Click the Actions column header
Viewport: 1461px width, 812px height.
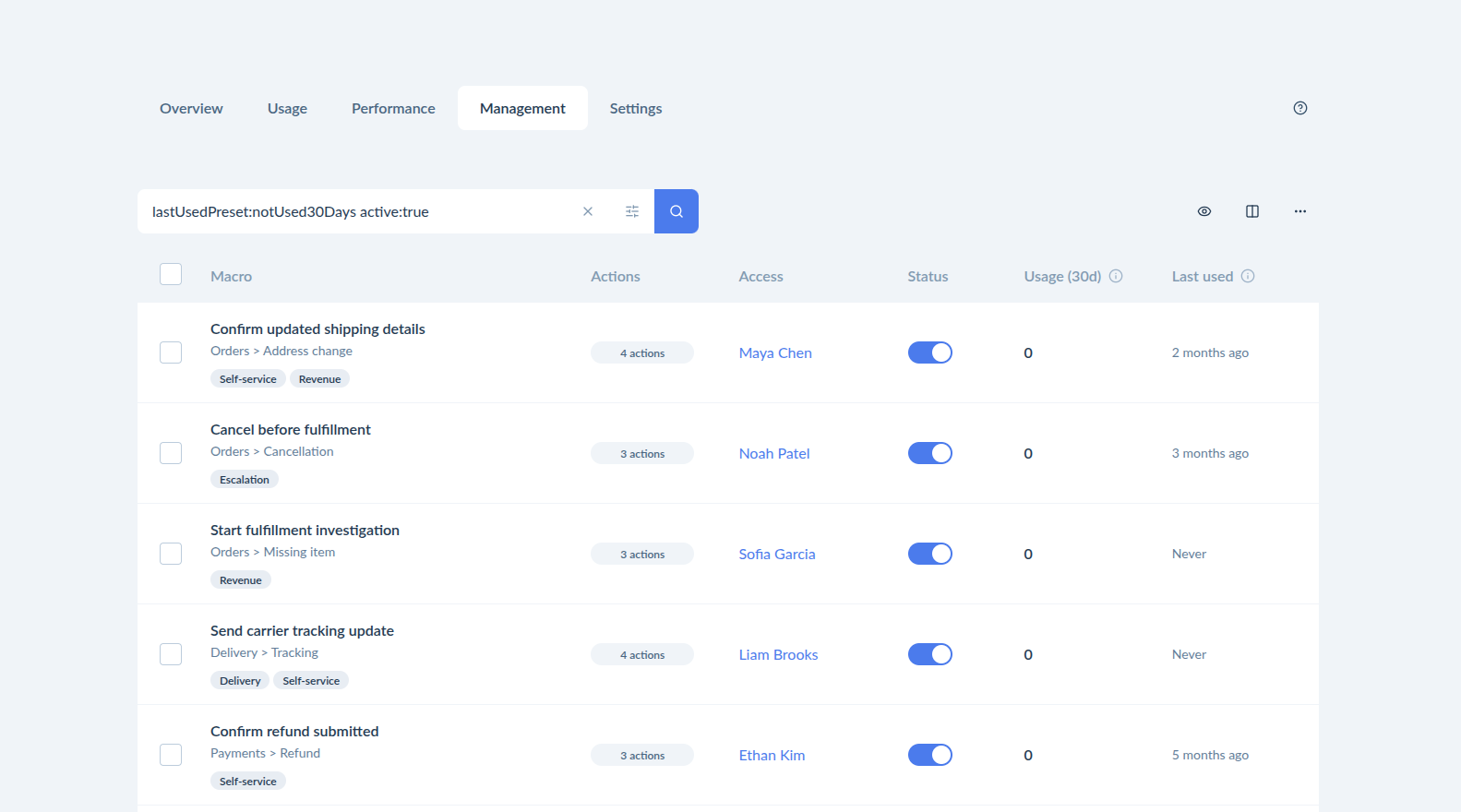click(x=616, y=276)
